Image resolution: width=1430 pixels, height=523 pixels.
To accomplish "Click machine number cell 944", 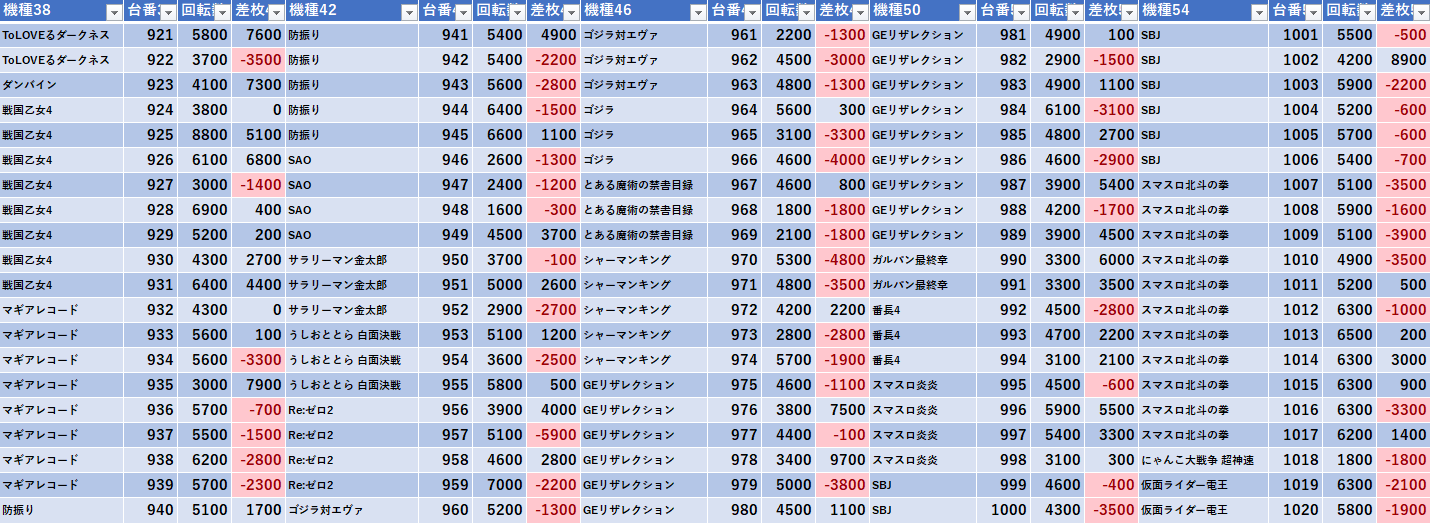I will 445,110.
